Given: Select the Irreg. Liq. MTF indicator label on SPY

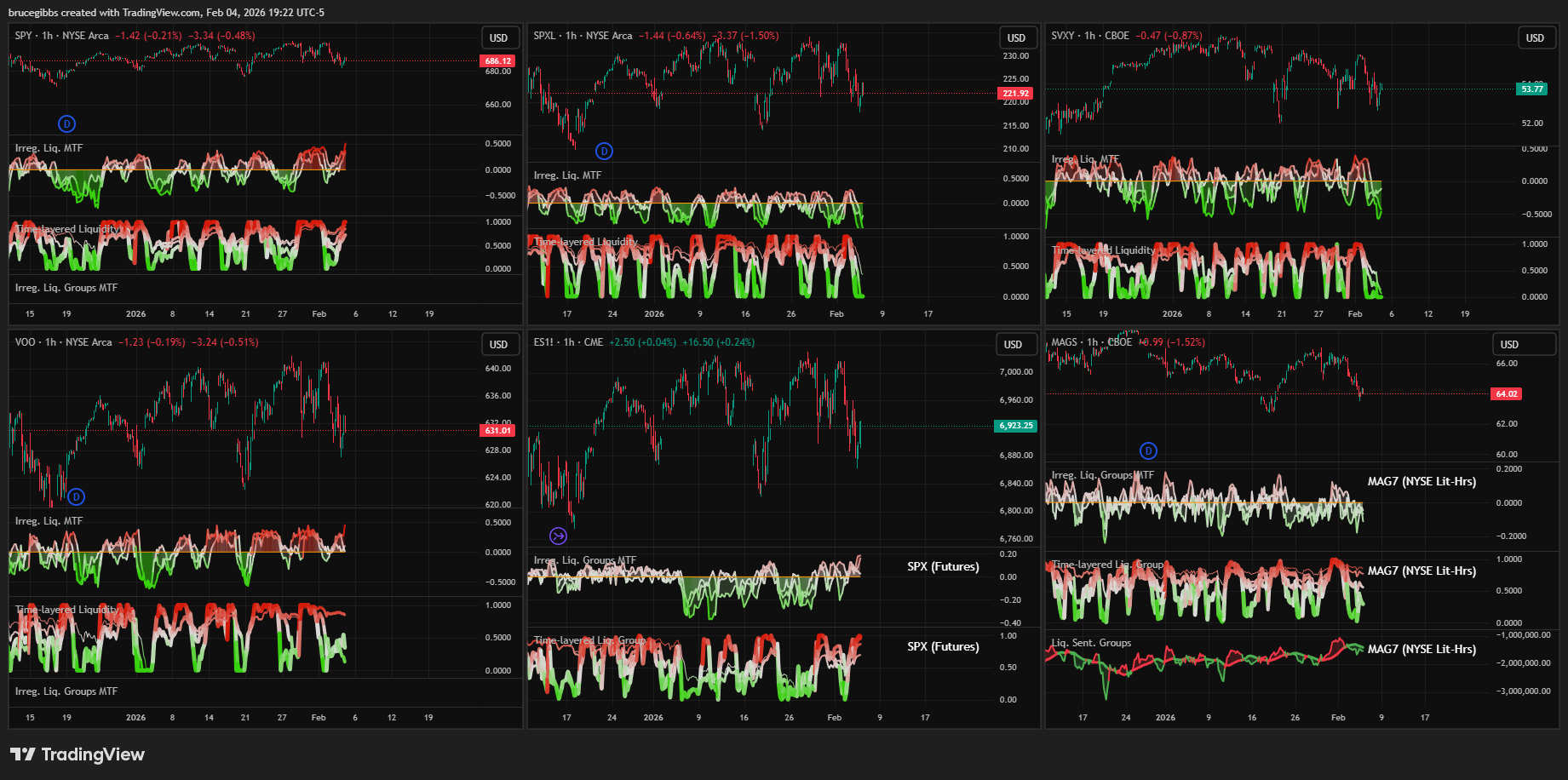Looking at the screenshot, I should (49, 148).
